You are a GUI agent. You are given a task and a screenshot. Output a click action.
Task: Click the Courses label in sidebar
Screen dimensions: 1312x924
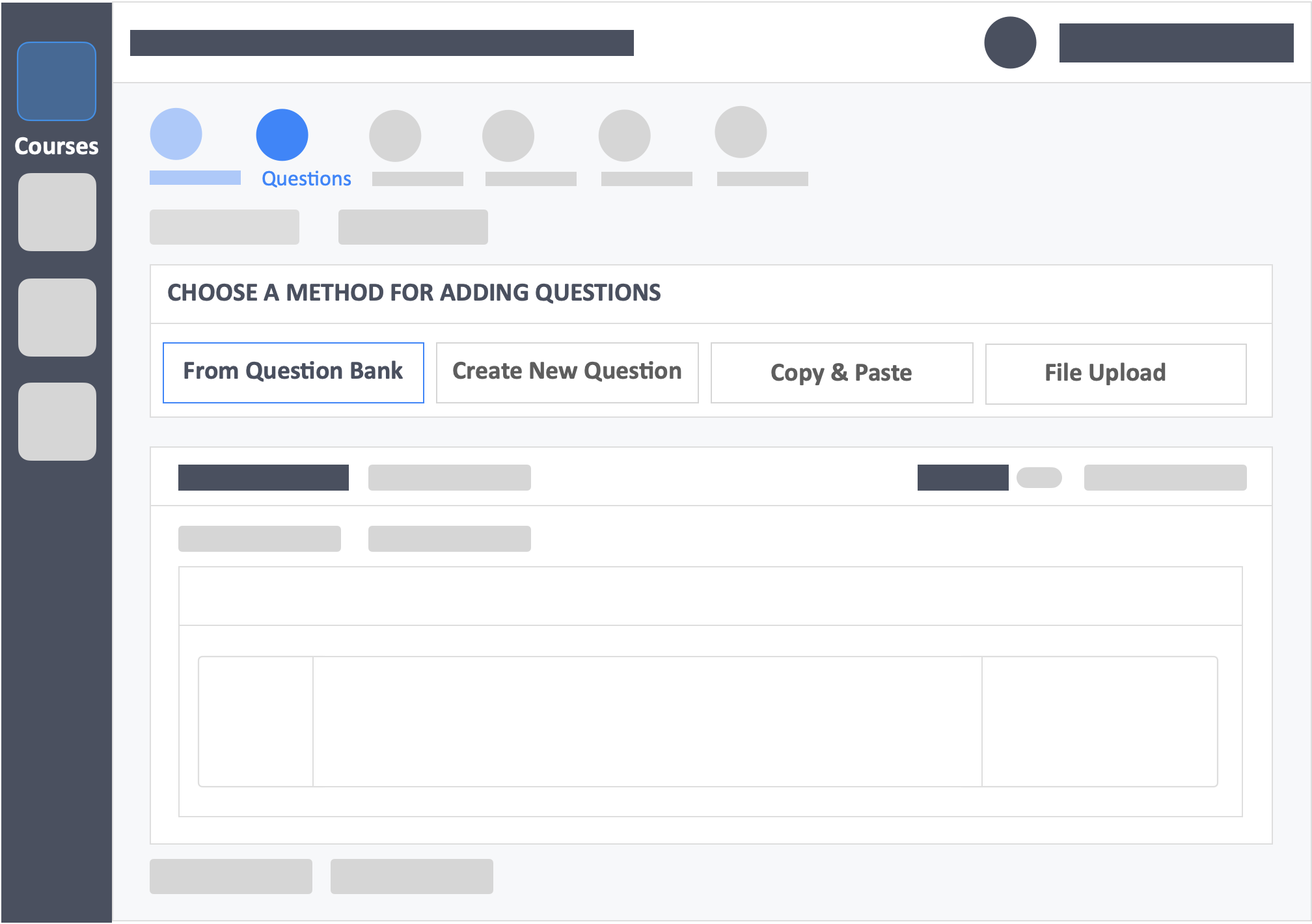click(57, 146)
